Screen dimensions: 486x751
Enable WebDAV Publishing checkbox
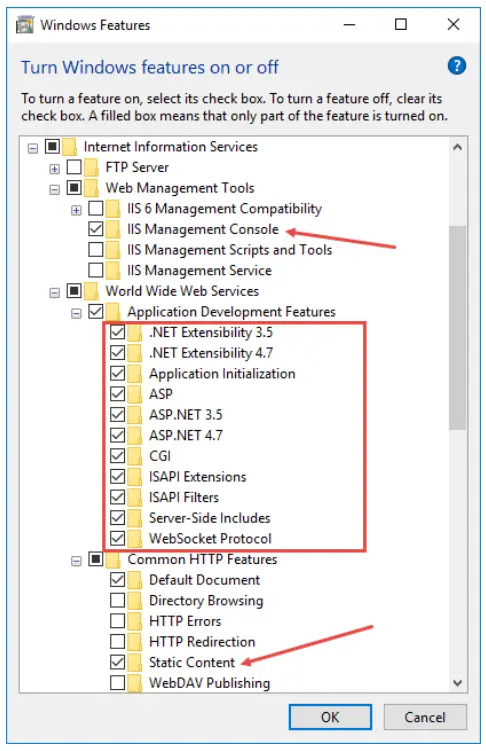coord(118,683)
